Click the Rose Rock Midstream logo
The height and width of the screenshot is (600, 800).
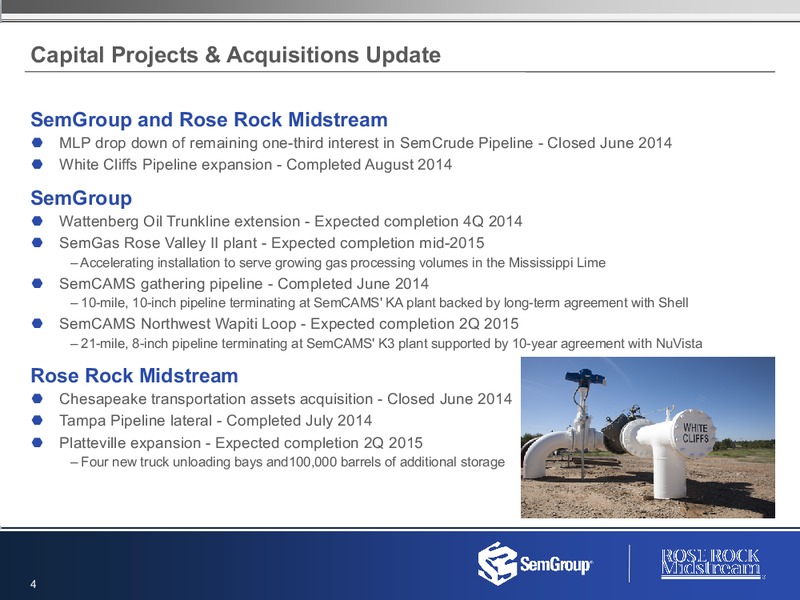click(712, 563)
